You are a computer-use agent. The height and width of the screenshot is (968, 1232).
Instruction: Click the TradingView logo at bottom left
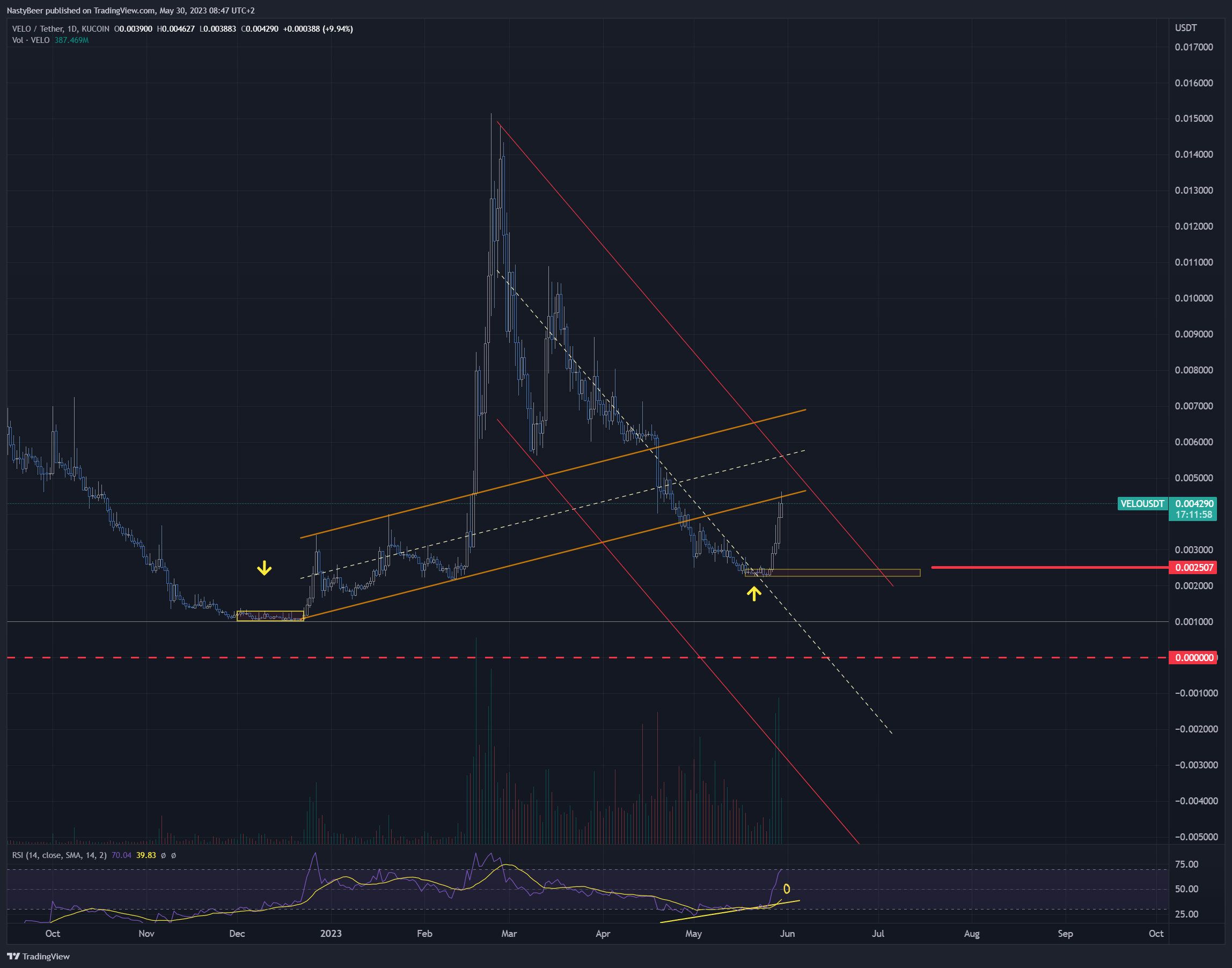39,956
